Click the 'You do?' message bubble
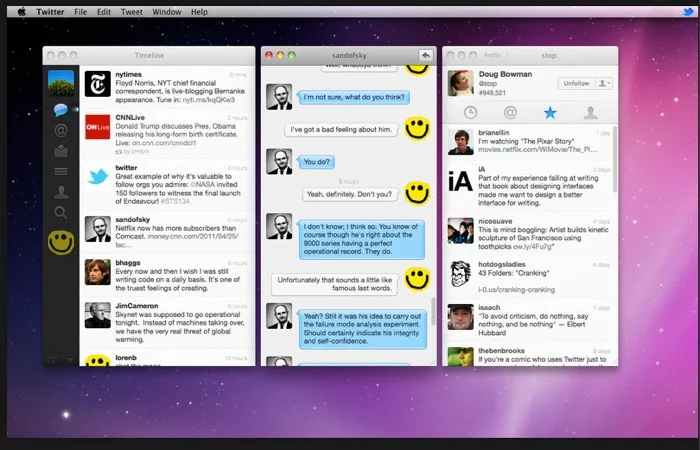The image size is (700, 450). click(x=317, y=162)
